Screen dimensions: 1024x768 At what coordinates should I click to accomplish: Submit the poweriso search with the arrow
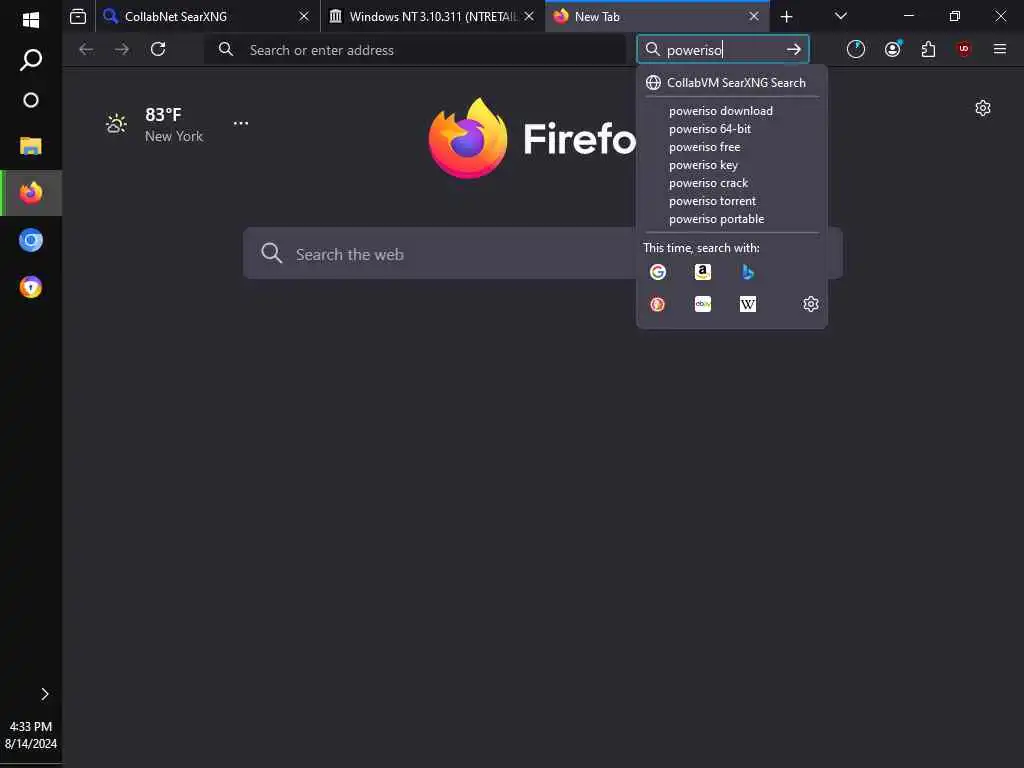793,50
